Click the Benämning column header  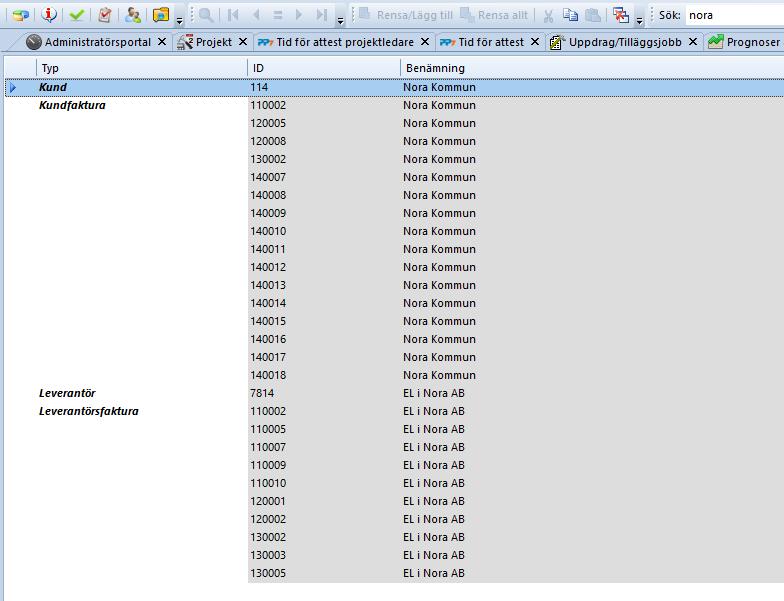point(592,68)
